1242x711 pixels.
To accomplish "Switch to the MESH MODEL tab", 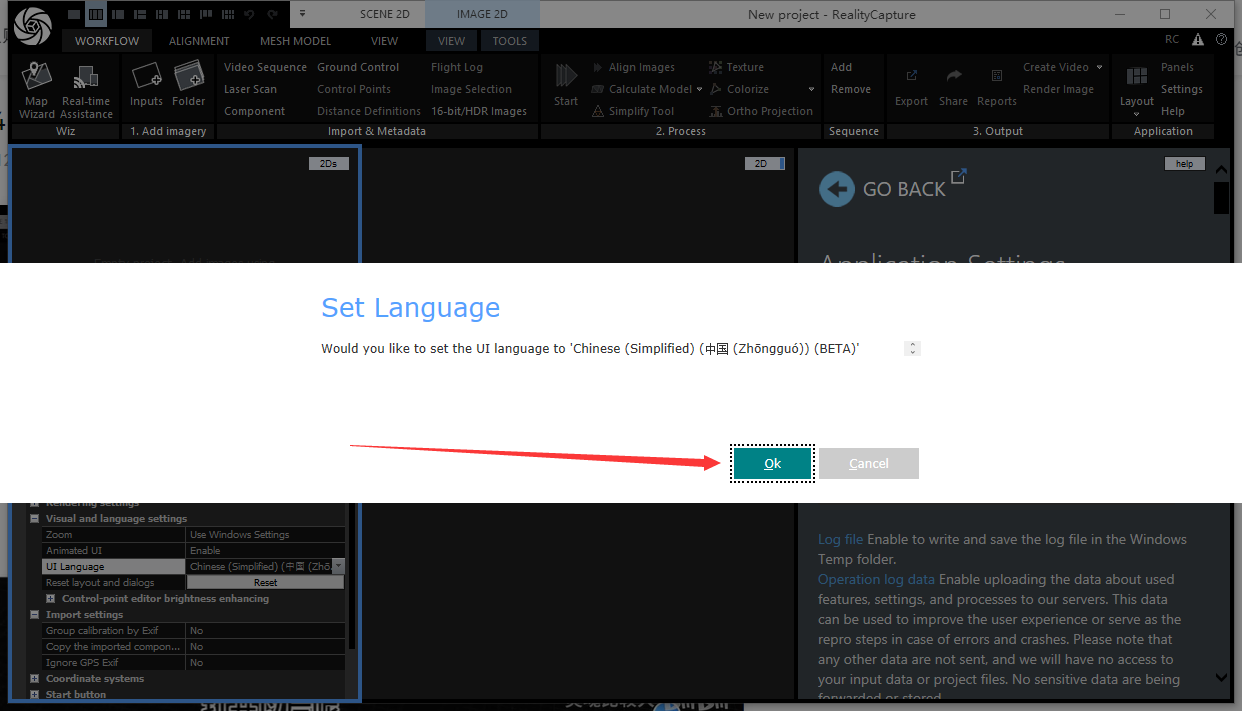I will click(x=295, y=41).
